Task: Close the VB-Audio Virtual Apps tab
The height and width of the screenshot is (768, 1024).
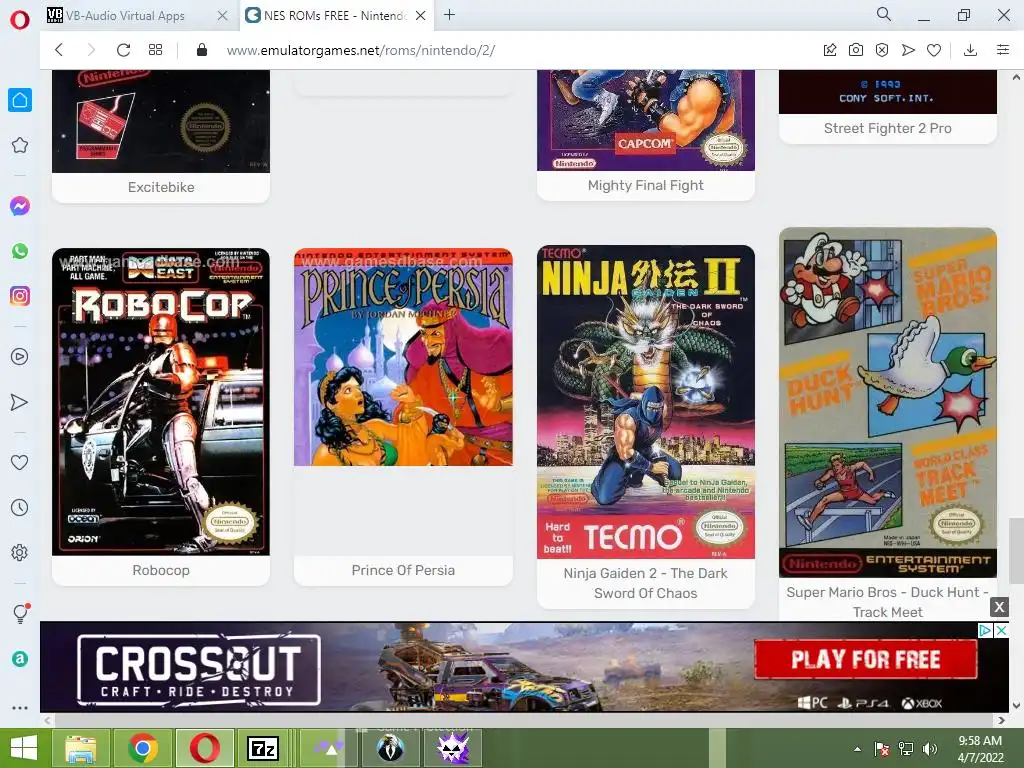Action: 223,15
